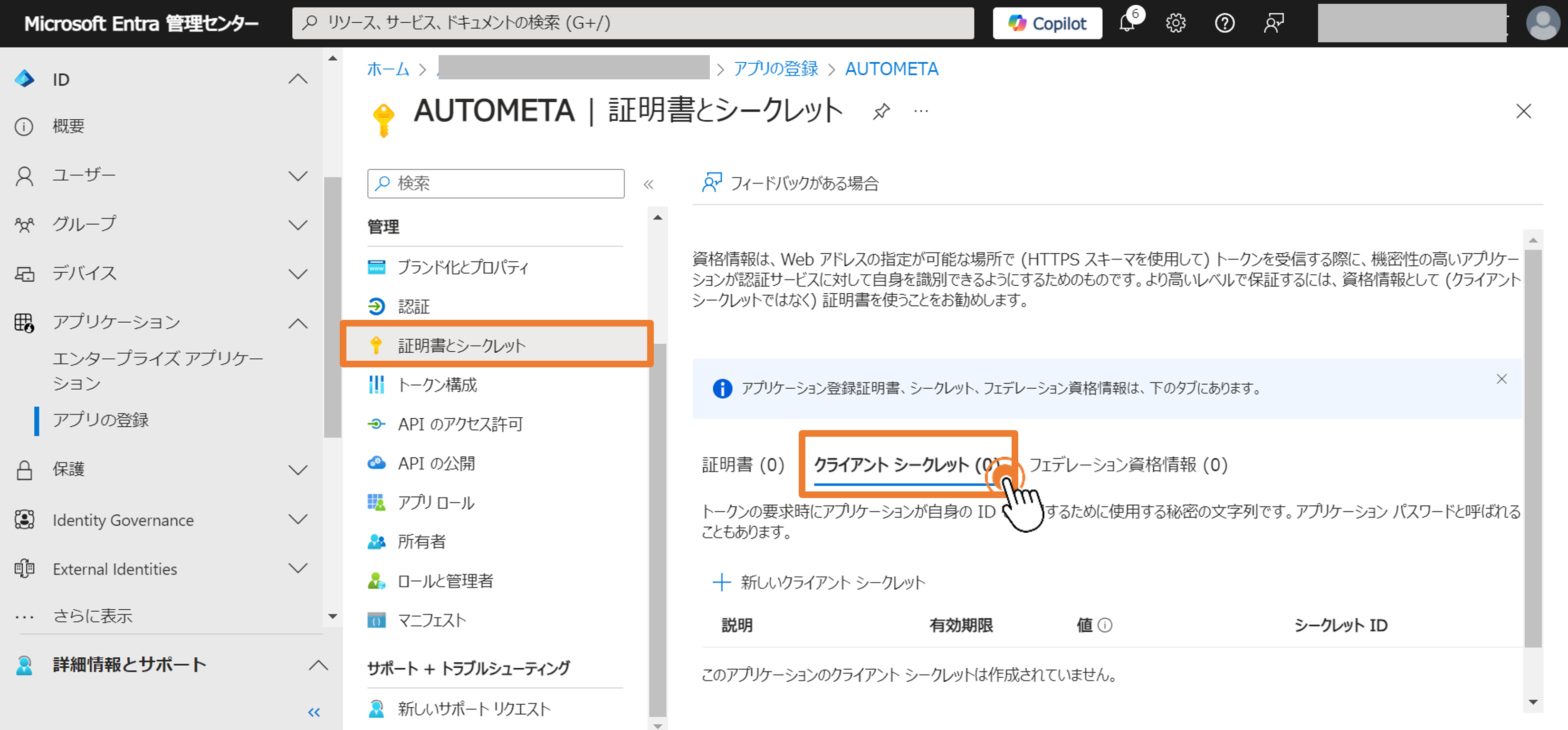The height and width of the screenshot is (730, 1568).
Task: Click フィードバックがある場合 button
Action: pos(791,183)
